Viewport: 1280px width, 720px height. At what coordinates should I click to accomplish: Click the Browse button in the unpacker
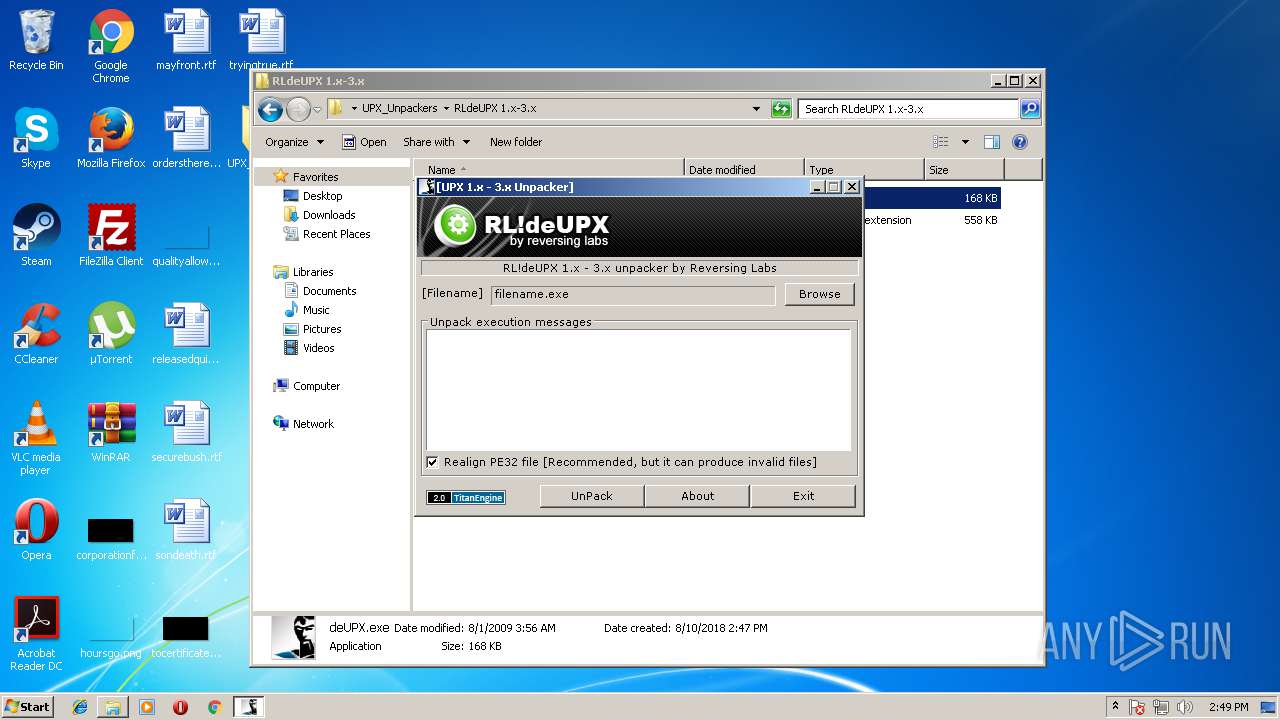point(819,294)
